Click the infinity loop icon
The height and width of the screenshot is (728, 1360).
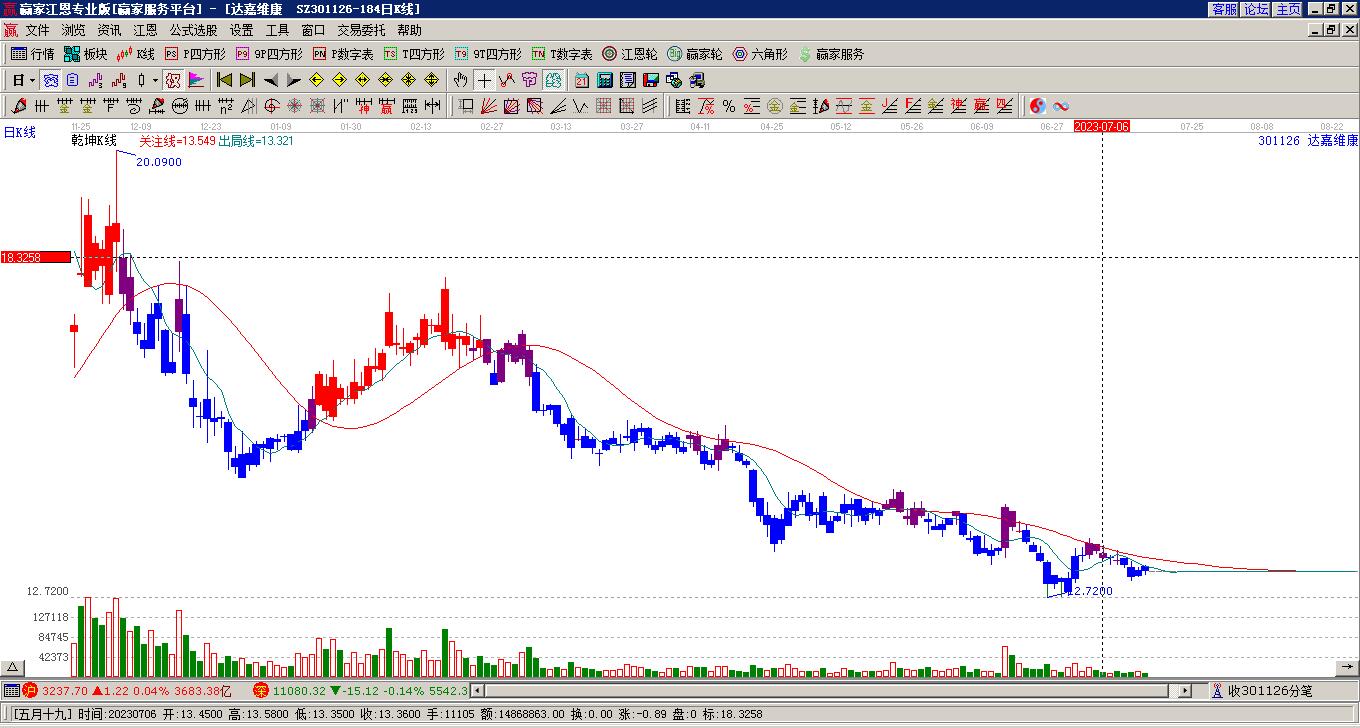[x=1061, y=106]
